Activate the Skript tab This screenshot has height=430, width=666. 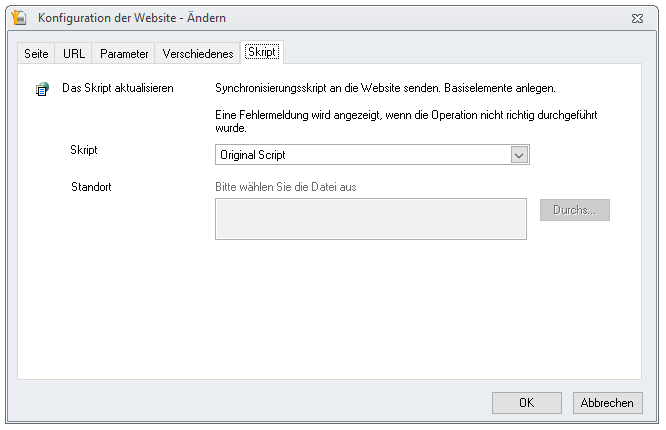click(x=262, y=52)
